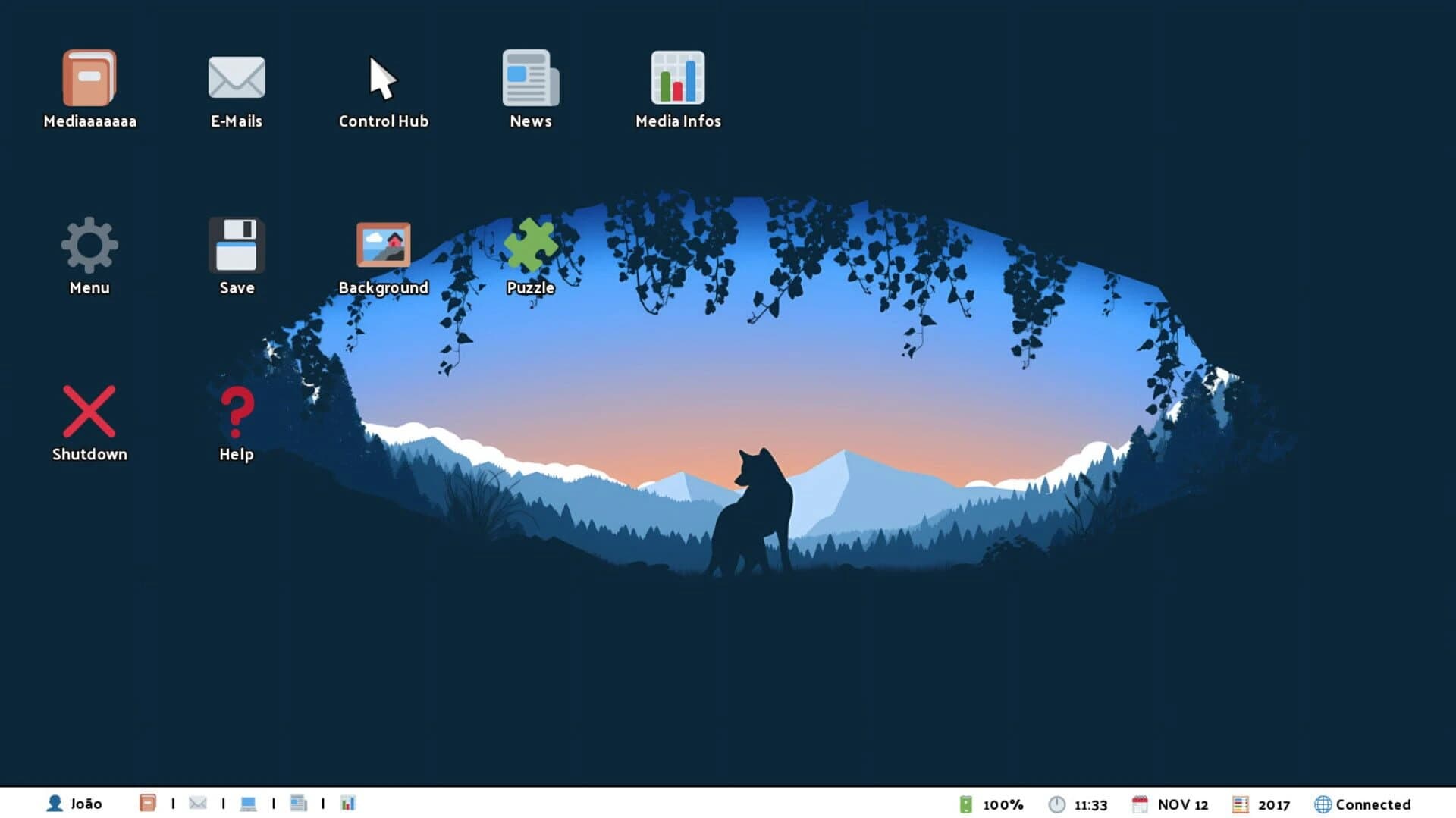Shutdown the system via the red X
This screenshot has width=1456, height=818.
89,412
